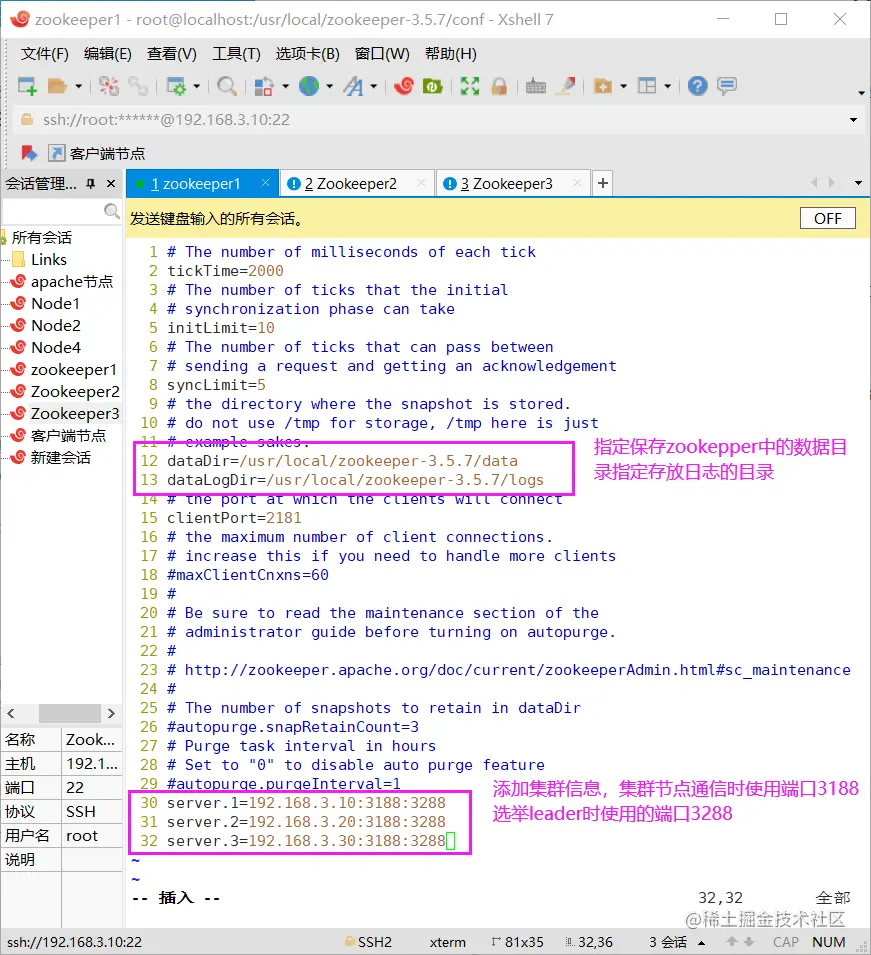The height and width of the screenshot is (955, 871).
Task: Open the tab list dropdown arrow
Action: click(858, 183)
